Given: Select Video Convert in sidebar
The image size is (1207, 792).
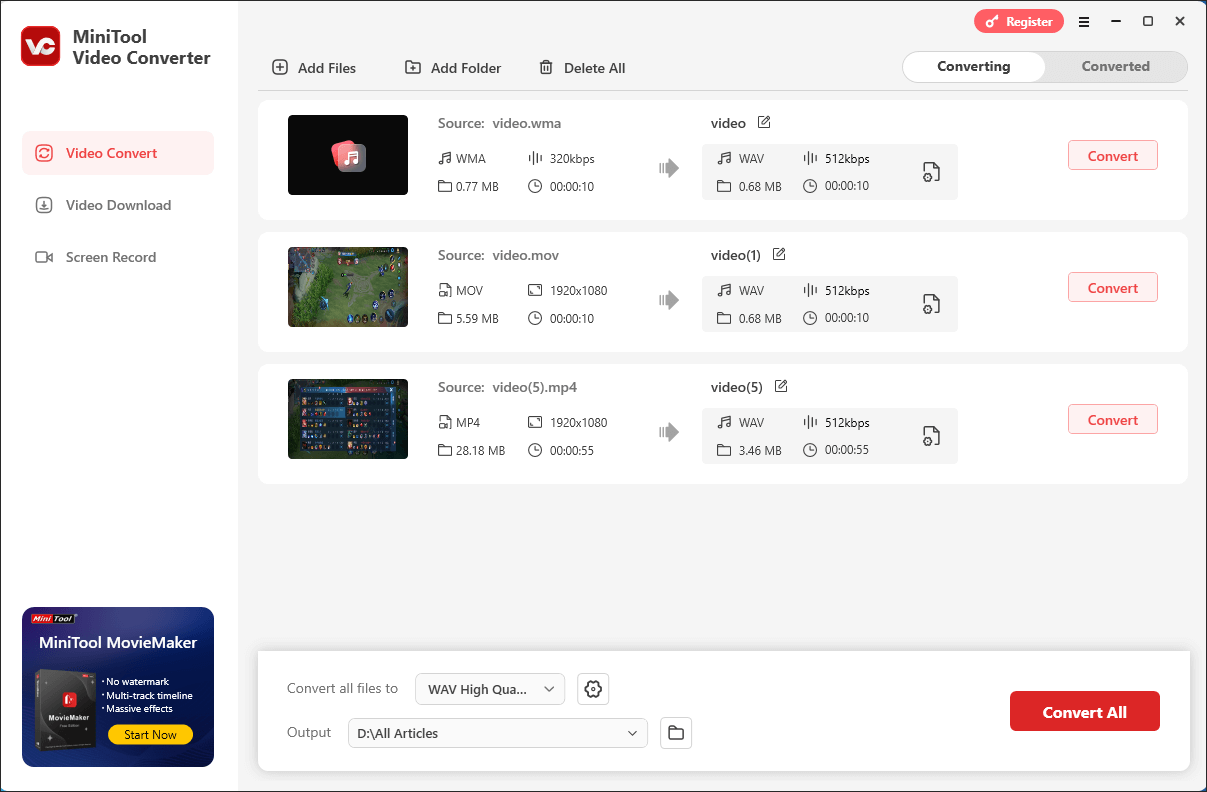Looking at the screenshot, I should pyautogui.click(x=118, y=153).
